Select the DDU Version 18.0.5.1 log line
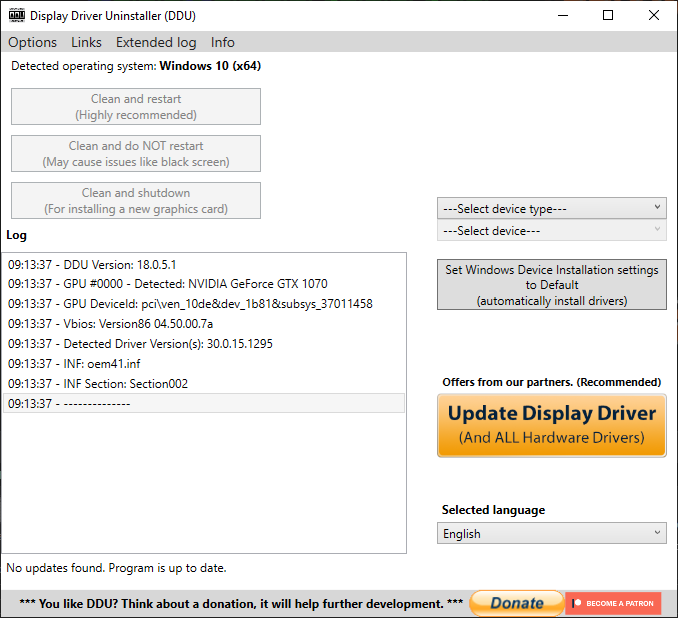This screenshot has width=678, height=618. pyautogui.click(x=204, y=265)
